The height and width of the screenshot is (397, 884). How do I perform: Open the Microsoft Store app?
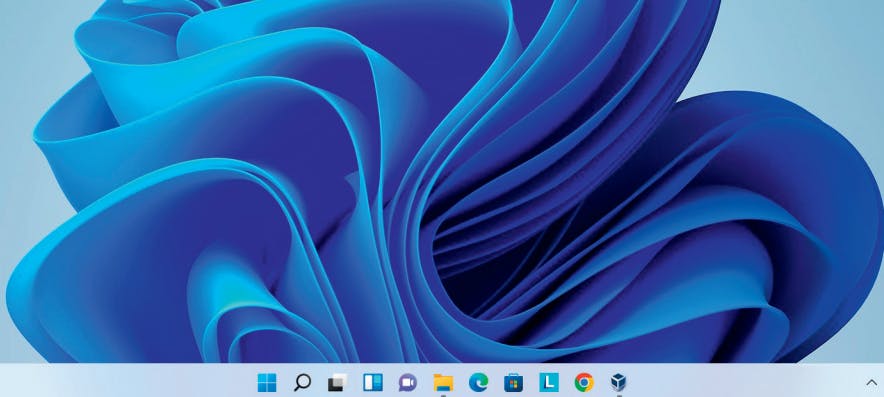513,383
